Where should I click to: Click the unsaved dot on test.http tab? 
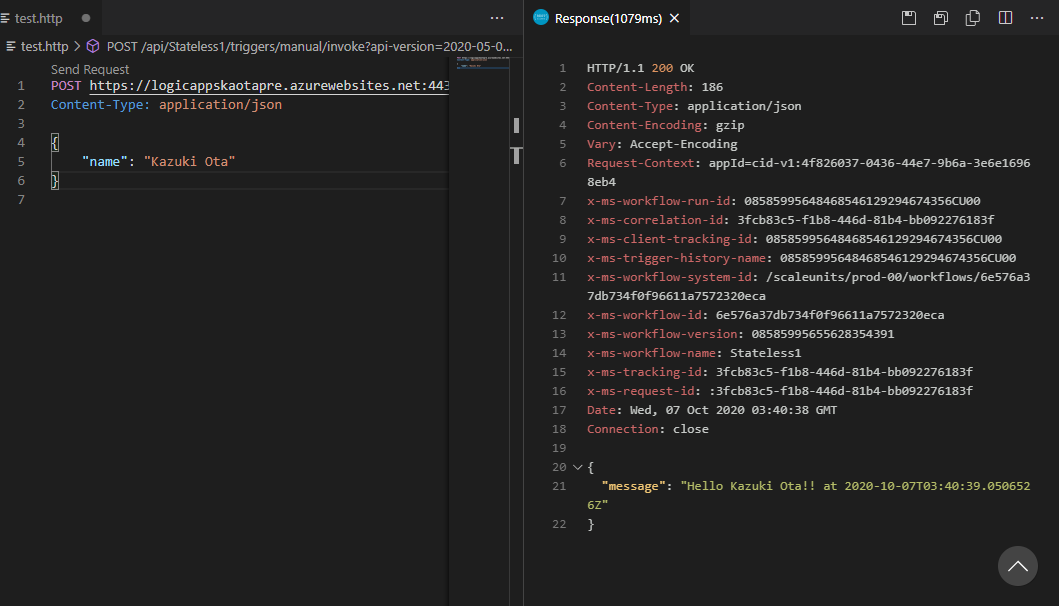pyautogui.click(x=86, y=18)
